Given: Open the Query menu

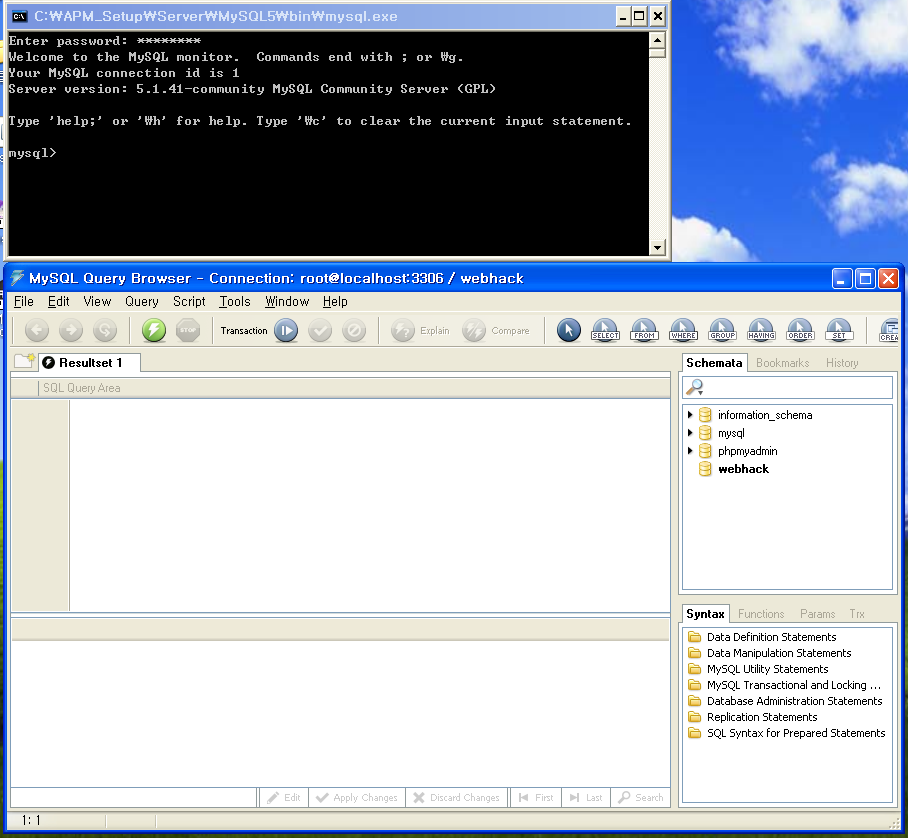Looking at the screenshot, I should coord(141,301).
